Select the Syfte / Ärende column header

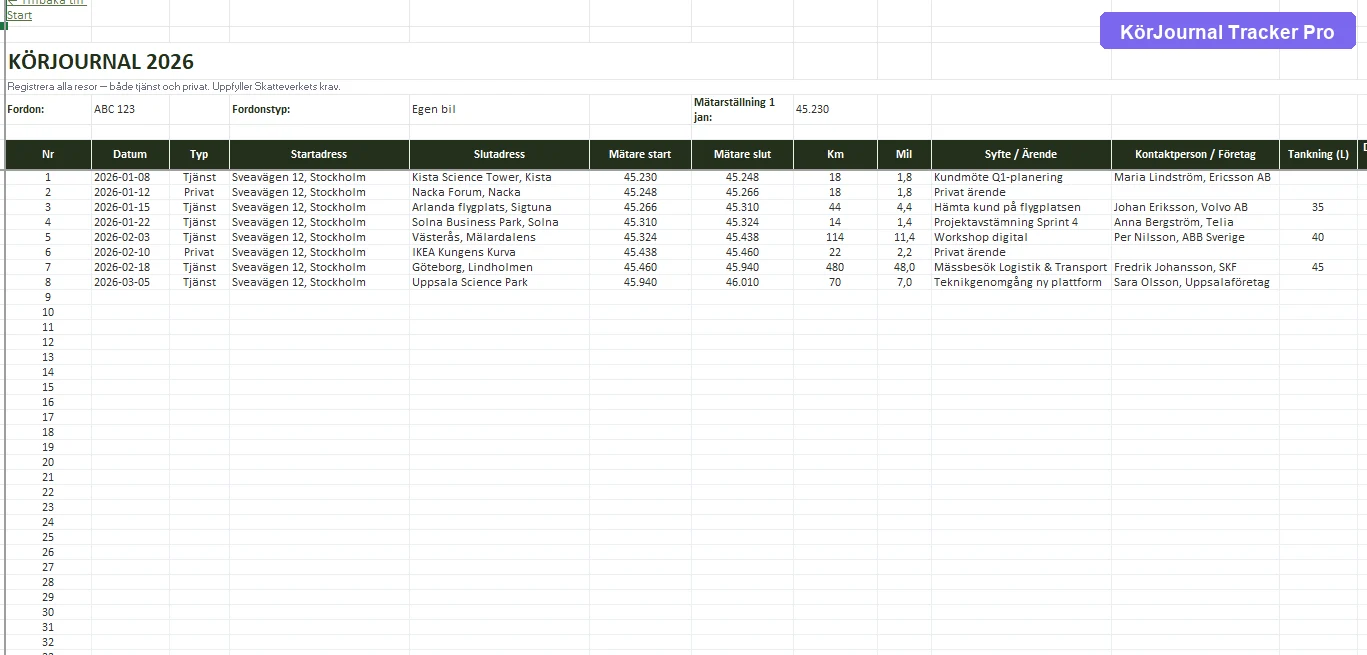click(1021, 155)
